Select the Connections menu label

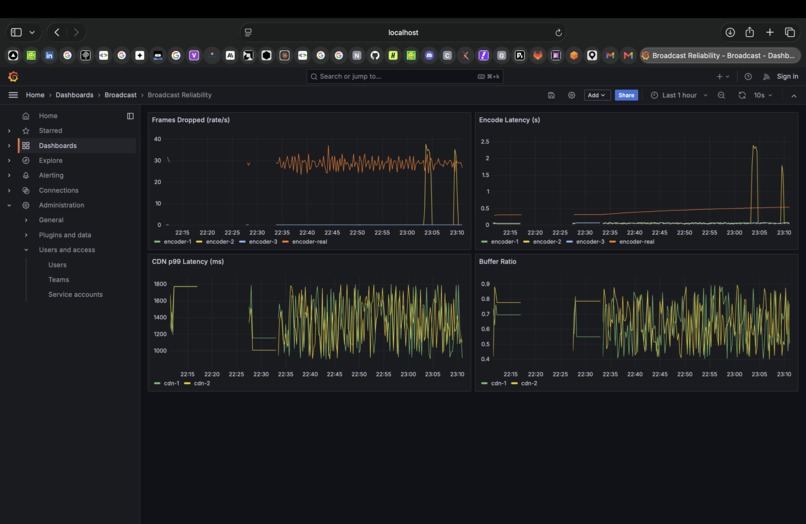point(59,190)
